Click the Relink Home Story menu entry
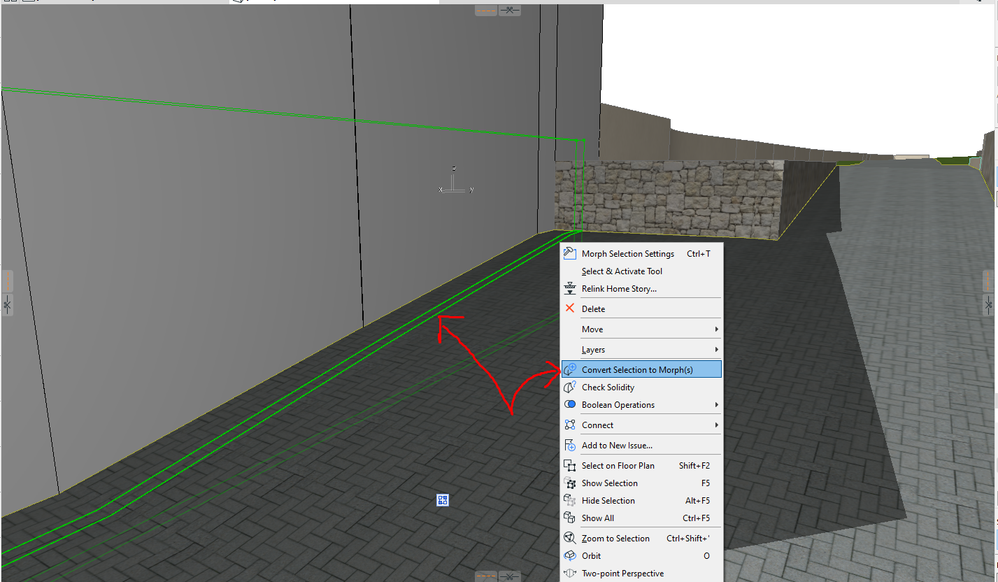998x582 pixels. (642, 288)
